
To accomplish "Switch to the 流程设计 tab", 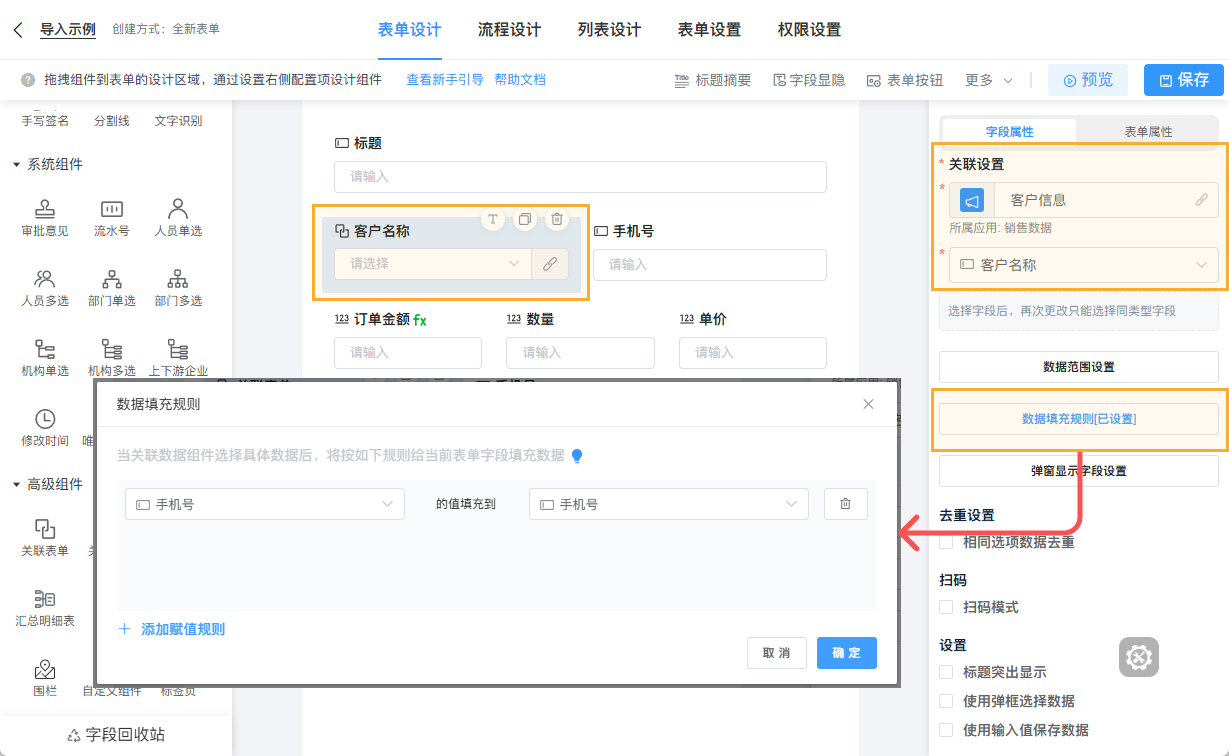I will pos(508,31).
